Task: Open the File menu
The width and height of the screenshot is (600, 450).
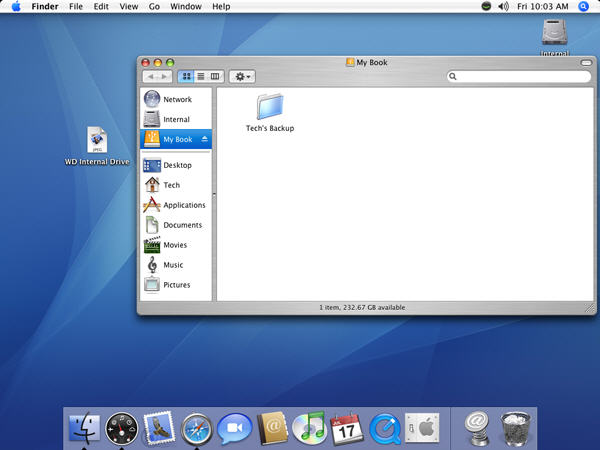Action: point(76,7)
